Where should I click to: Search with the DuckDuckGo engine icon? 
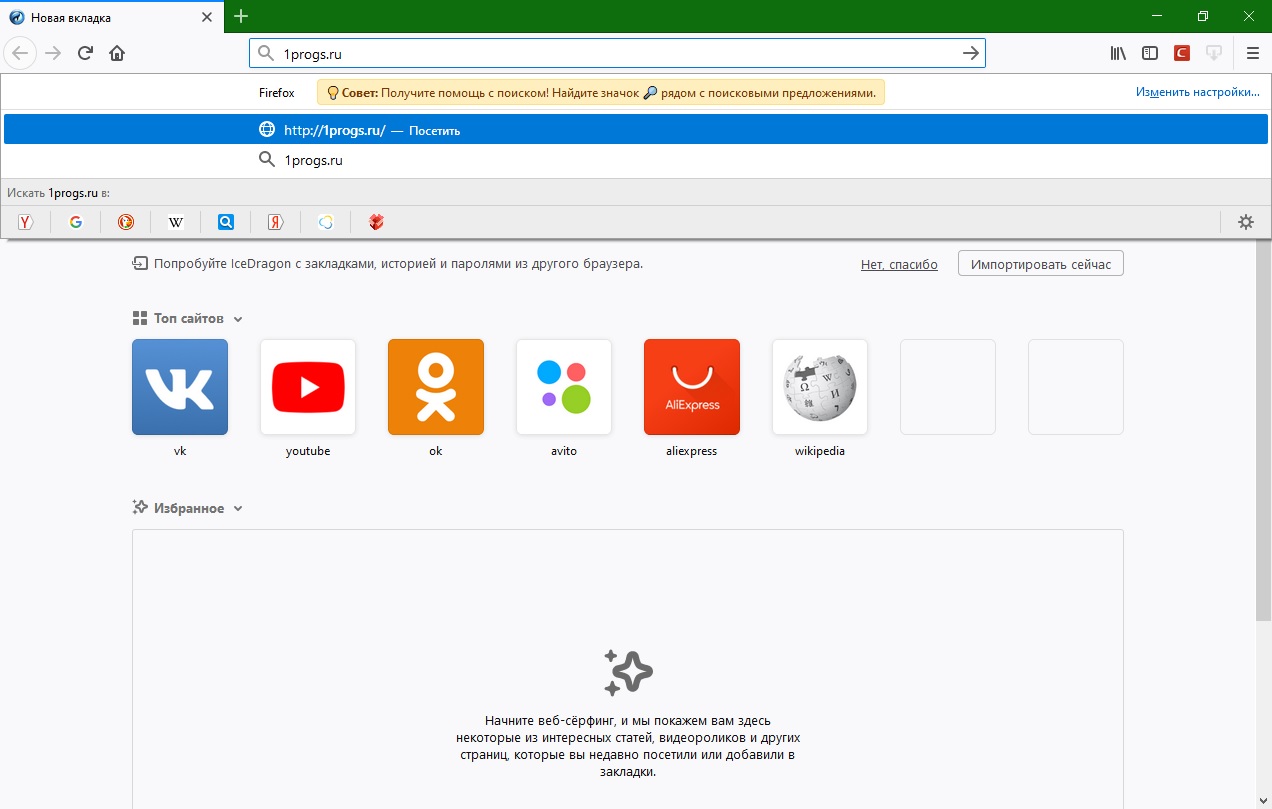coord(126,222)
